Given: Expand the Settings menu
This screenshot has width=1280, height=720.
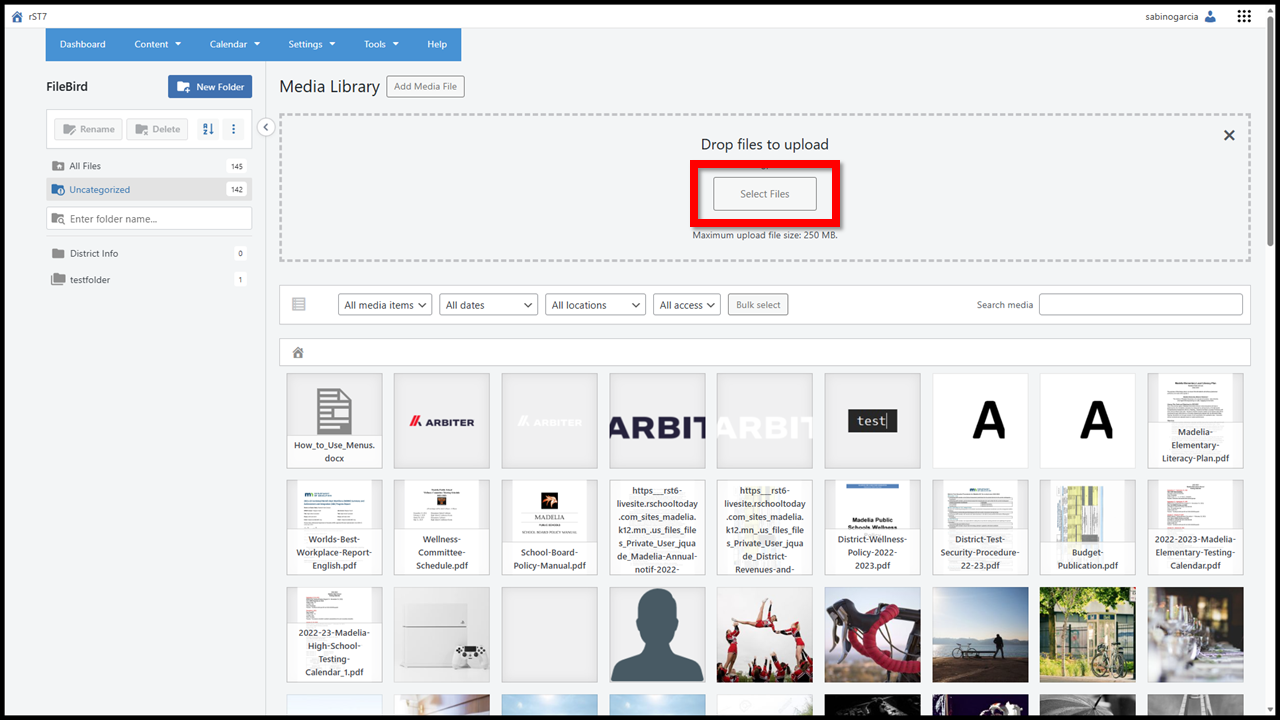Looking at the screenshot, I should pyautogui.click(x=312, y=44).
